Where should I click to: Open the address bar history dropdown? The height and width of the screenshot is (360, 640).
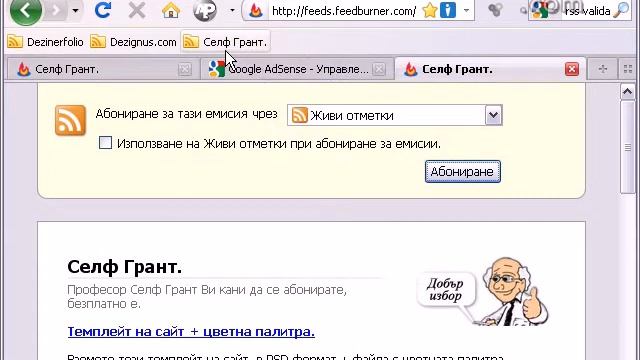pyautogui.click(x=466, y=11)
